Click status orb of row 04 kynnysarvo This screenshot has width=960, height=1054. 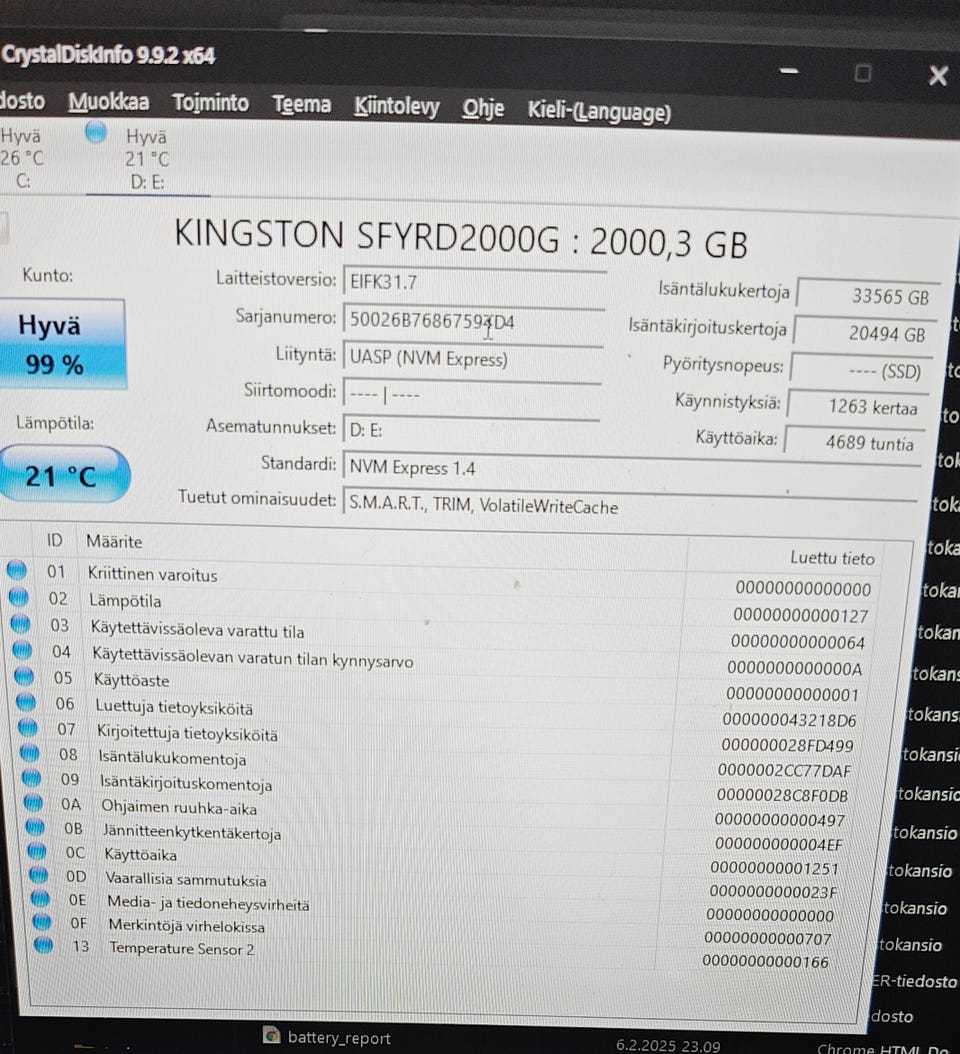pyautogui.click(x=22, y=650)
